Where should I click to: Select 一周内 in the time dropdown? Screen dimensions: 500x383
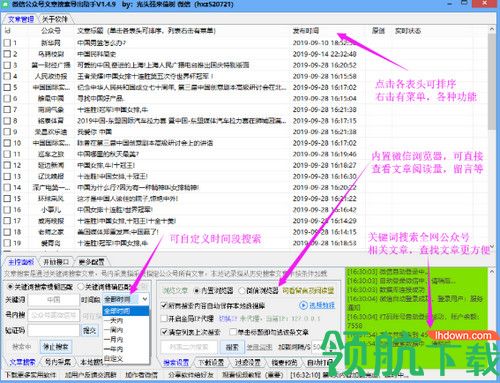126,330
